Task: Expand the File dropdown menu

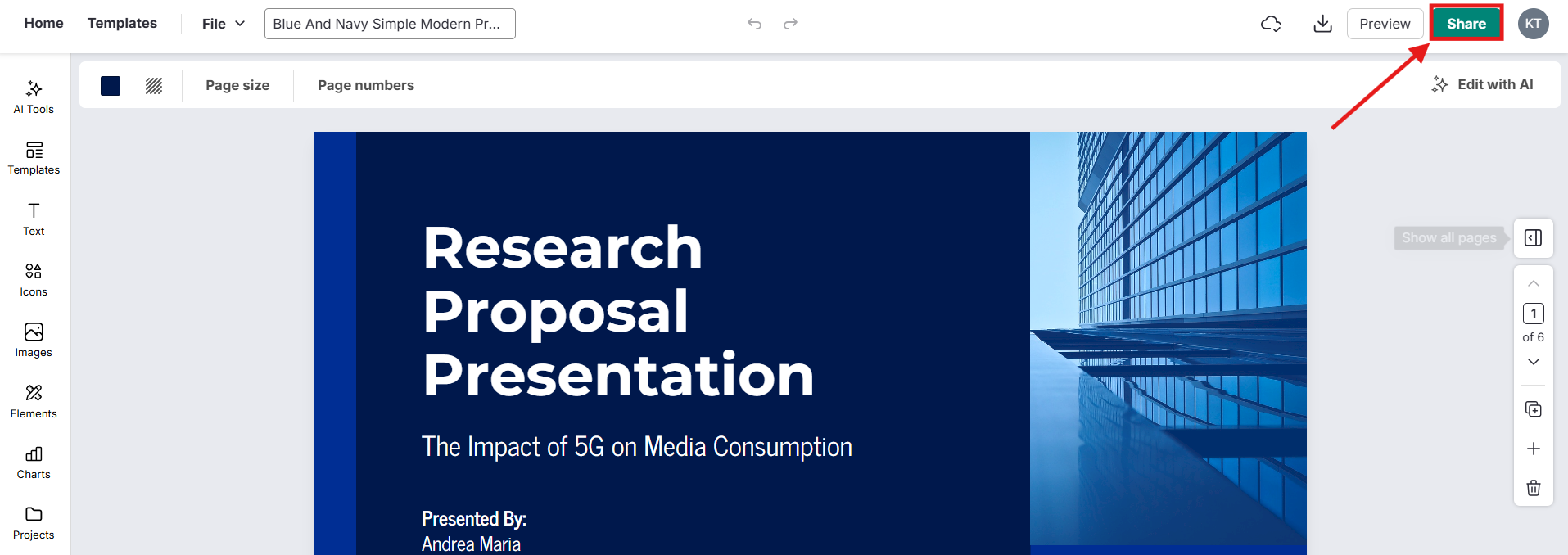Action: tap(223, 24)
